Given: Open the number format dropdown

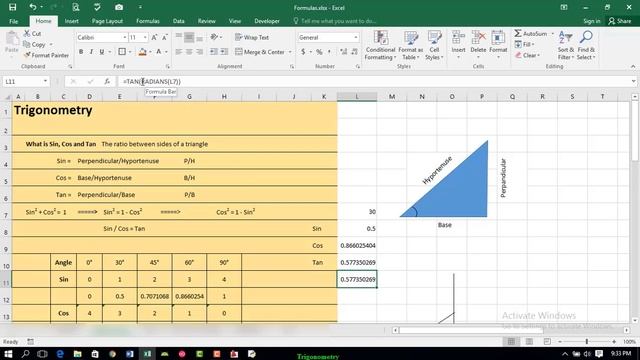Looking at the screenshot, I should point(356,38).
